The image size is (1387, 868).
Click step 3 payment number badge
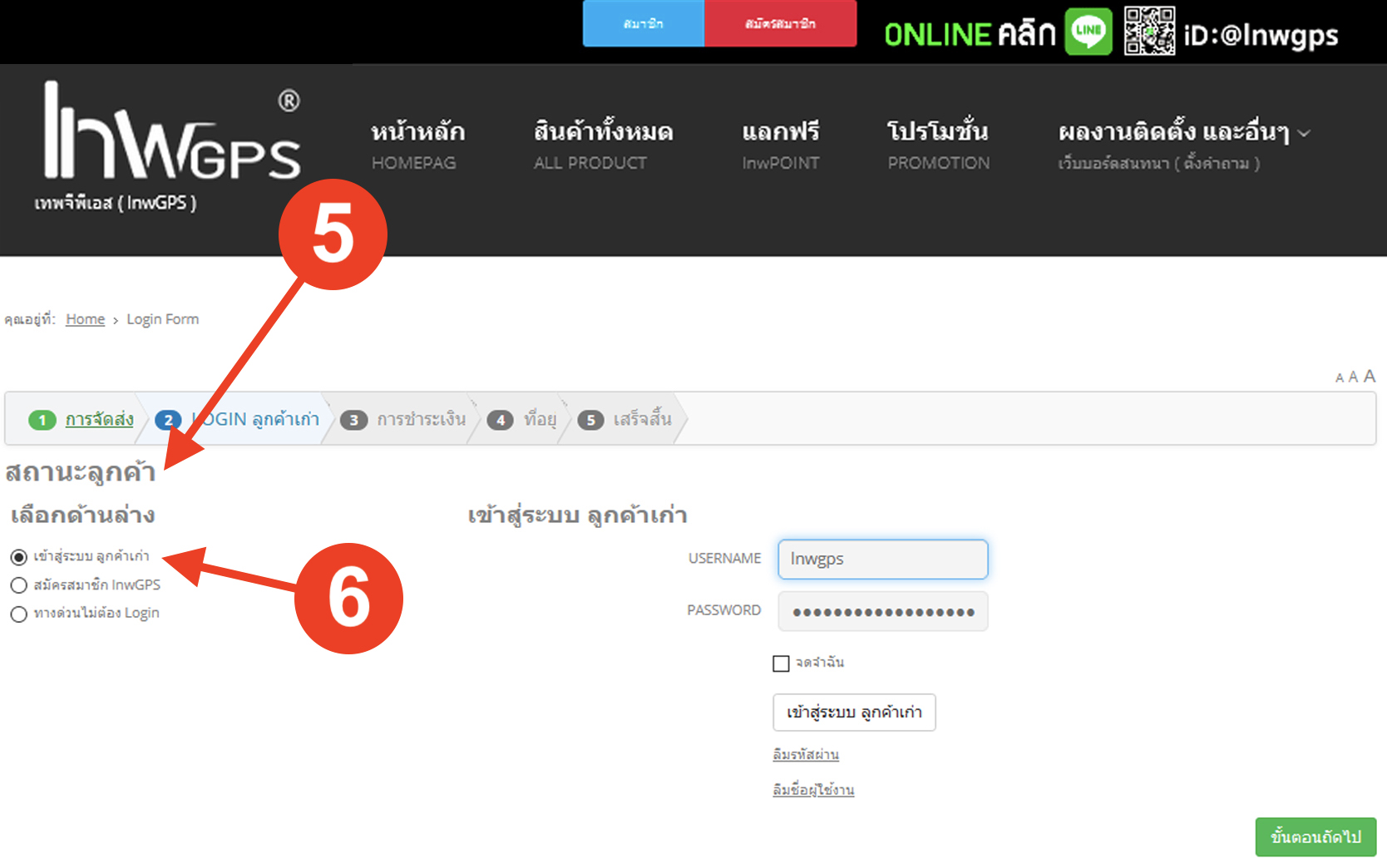point(353,420)
